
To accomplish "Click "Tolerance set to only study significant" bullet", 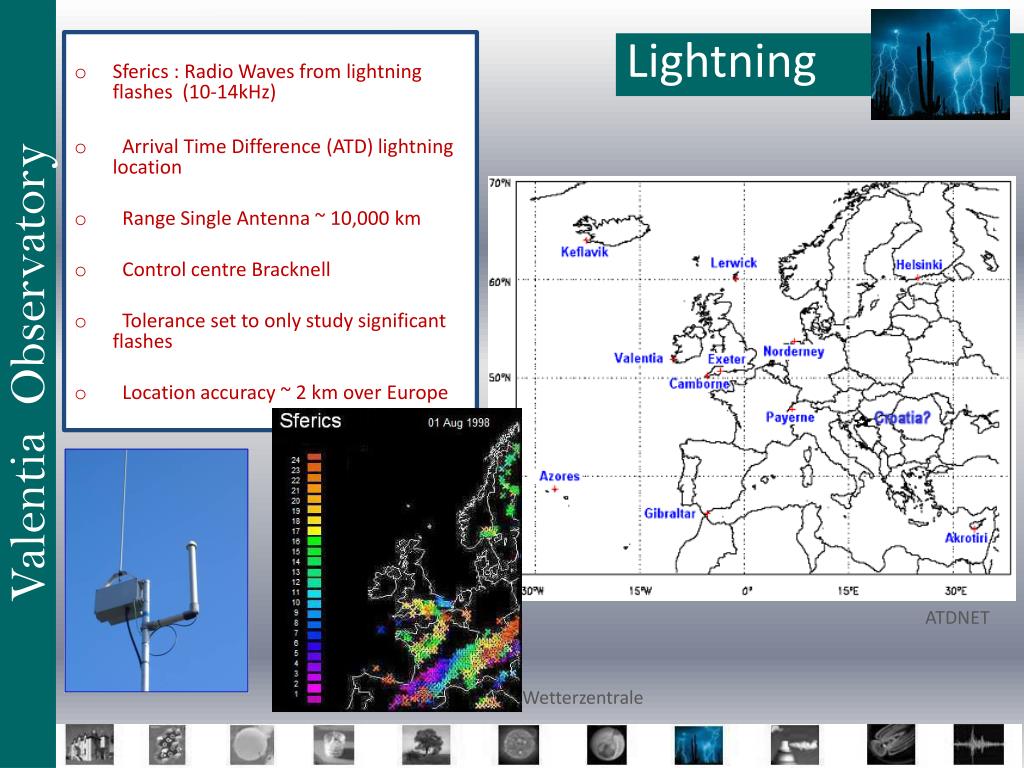I will 280,331.
